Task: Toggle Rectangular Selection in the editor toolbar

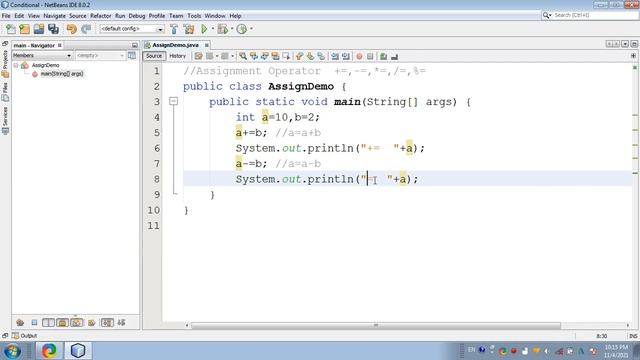Action: coord(286,56)
